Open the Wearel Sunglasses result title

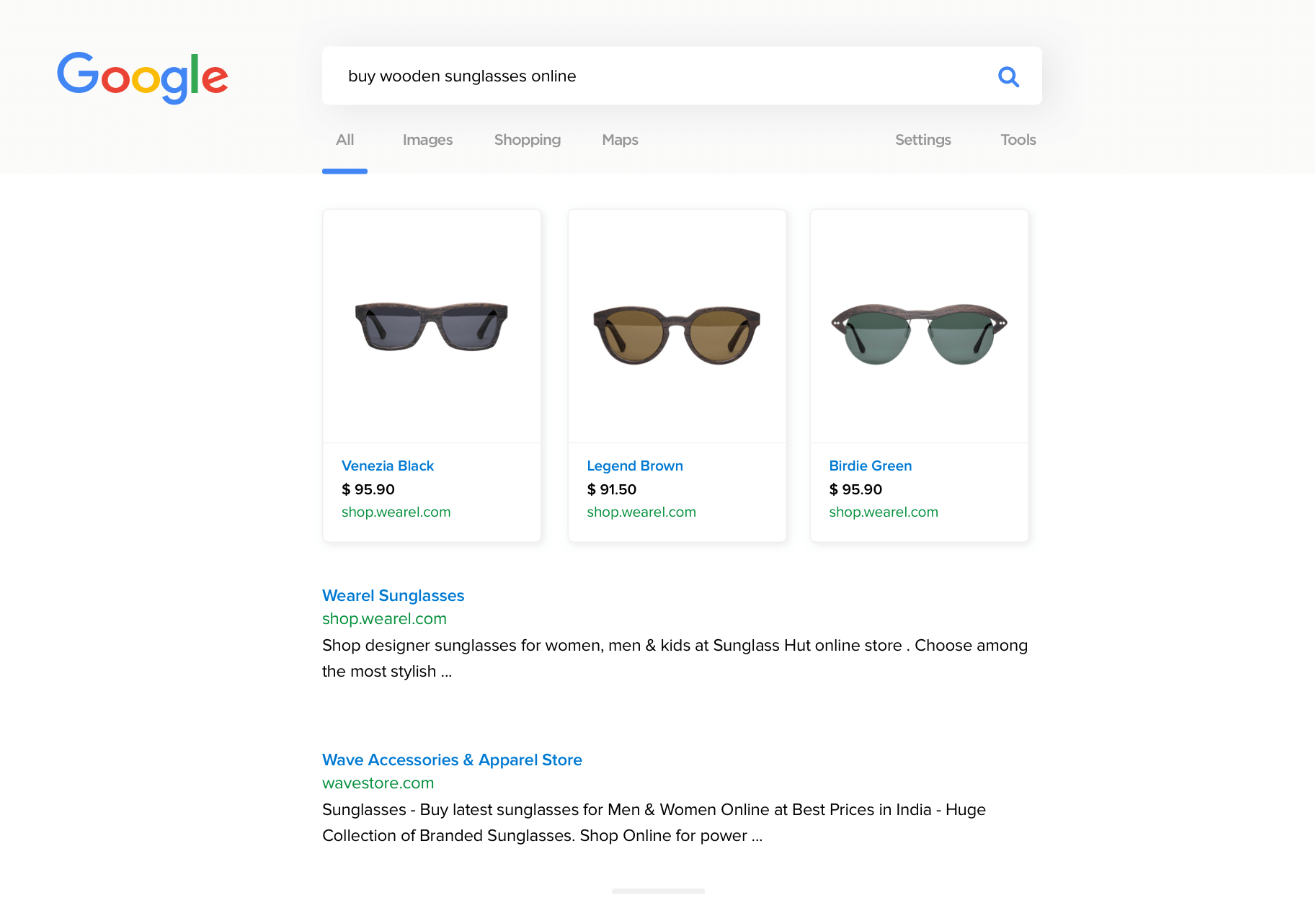pos(394,595)
